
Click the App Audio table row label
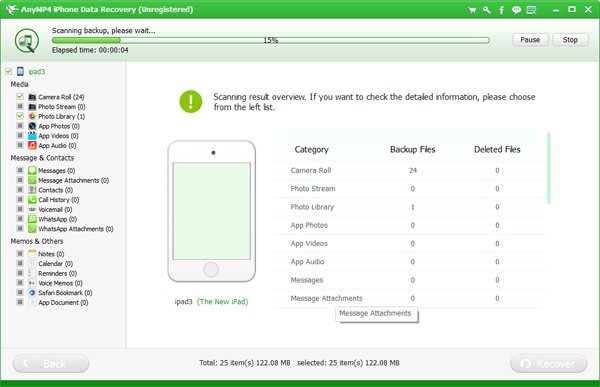coord(307,262)
